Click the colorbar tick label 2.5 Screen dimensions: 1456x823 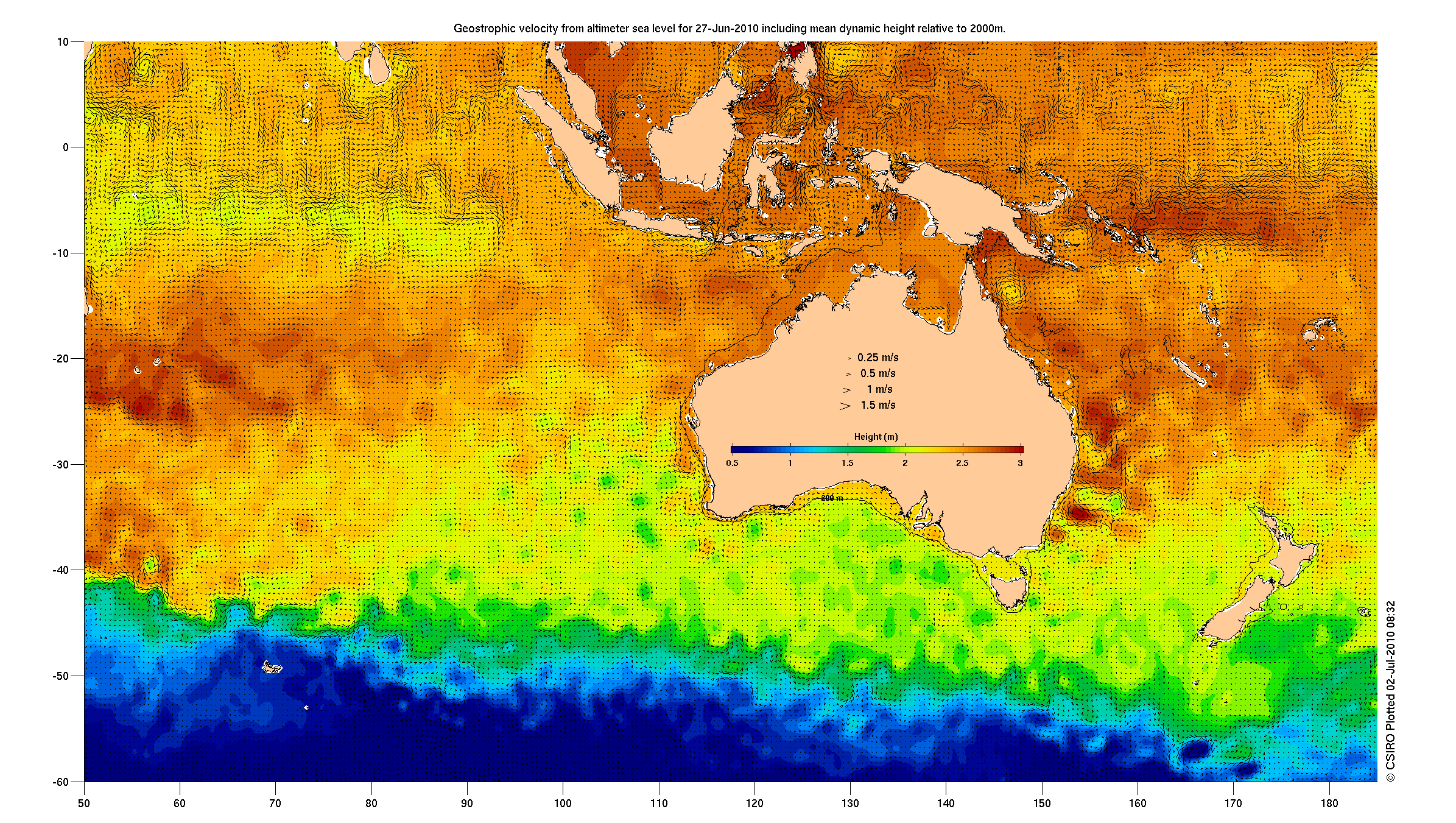962,463
